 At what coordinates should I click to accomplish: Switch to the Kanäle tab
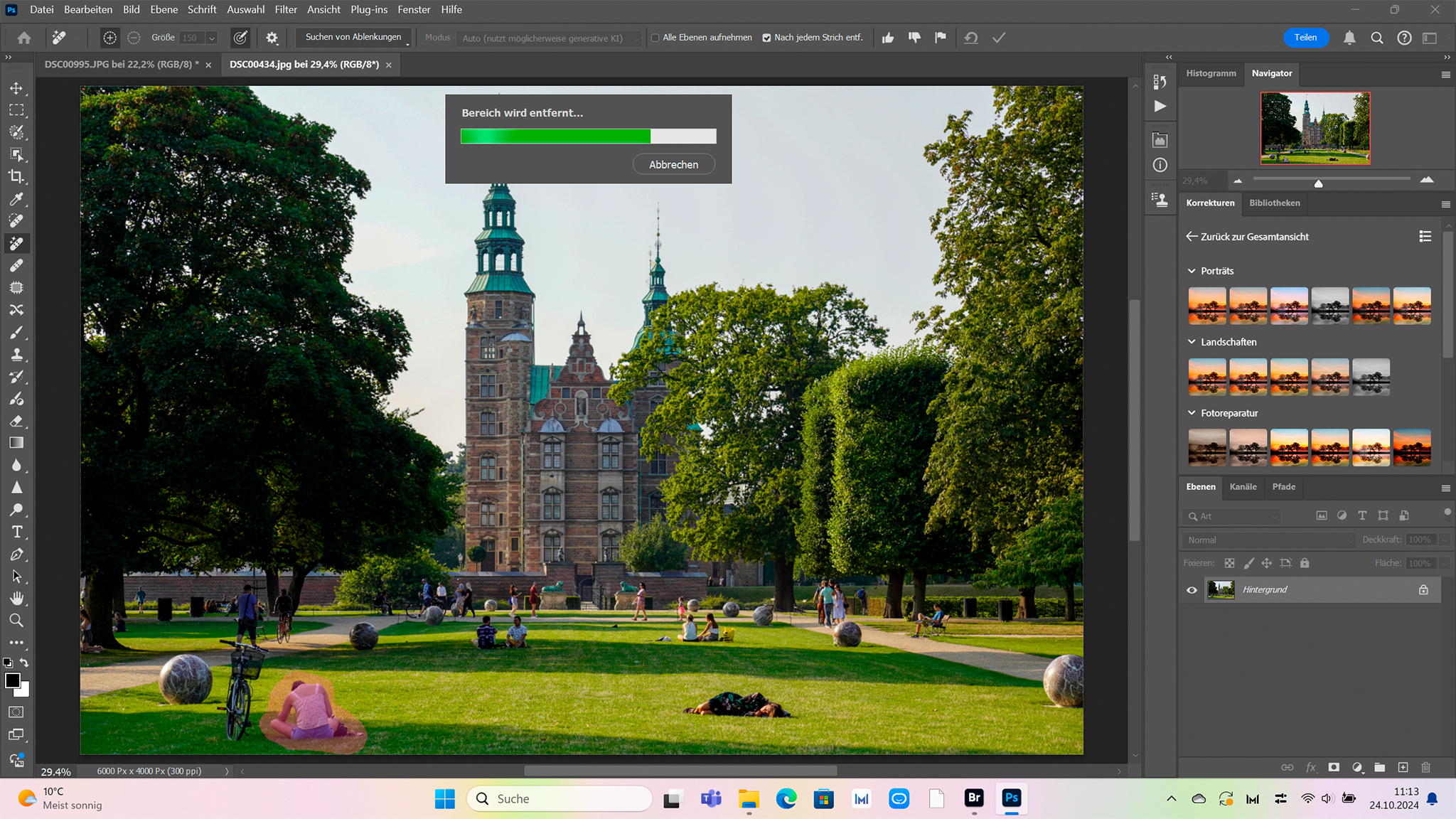[x=1243, y=487]
